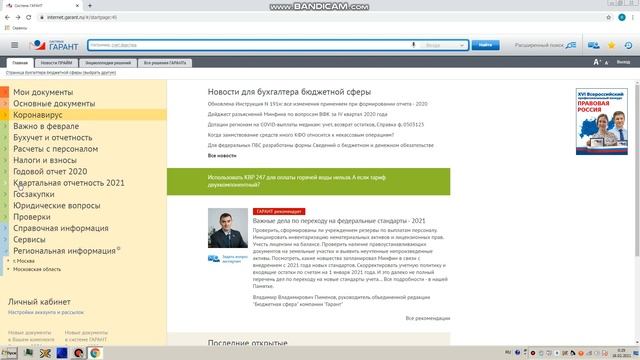
Task: Open the Энциклопедия решений tab
Action: [108, 63]
